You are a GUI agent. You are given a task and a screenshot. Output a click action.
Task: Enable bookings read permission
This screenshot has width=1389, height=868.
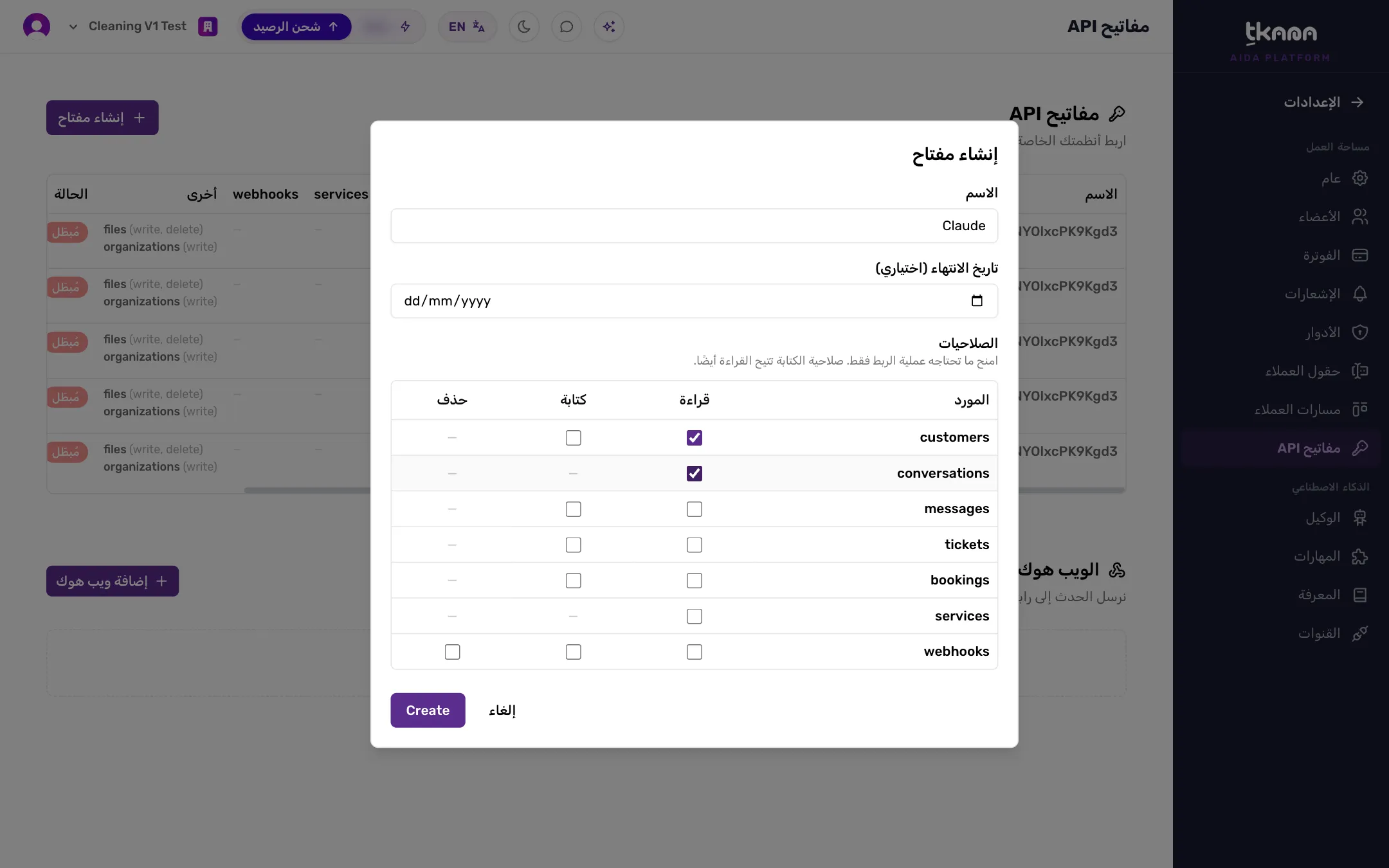[694, 581]
